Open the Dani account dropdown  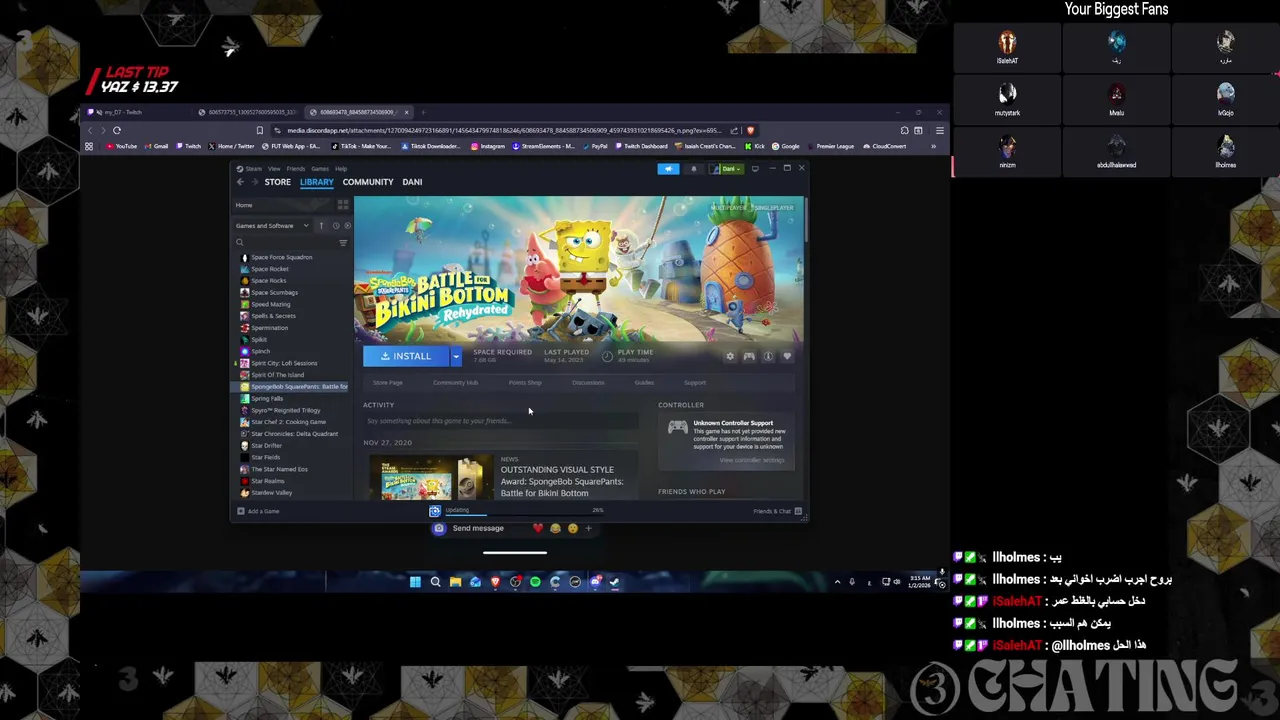727,169
